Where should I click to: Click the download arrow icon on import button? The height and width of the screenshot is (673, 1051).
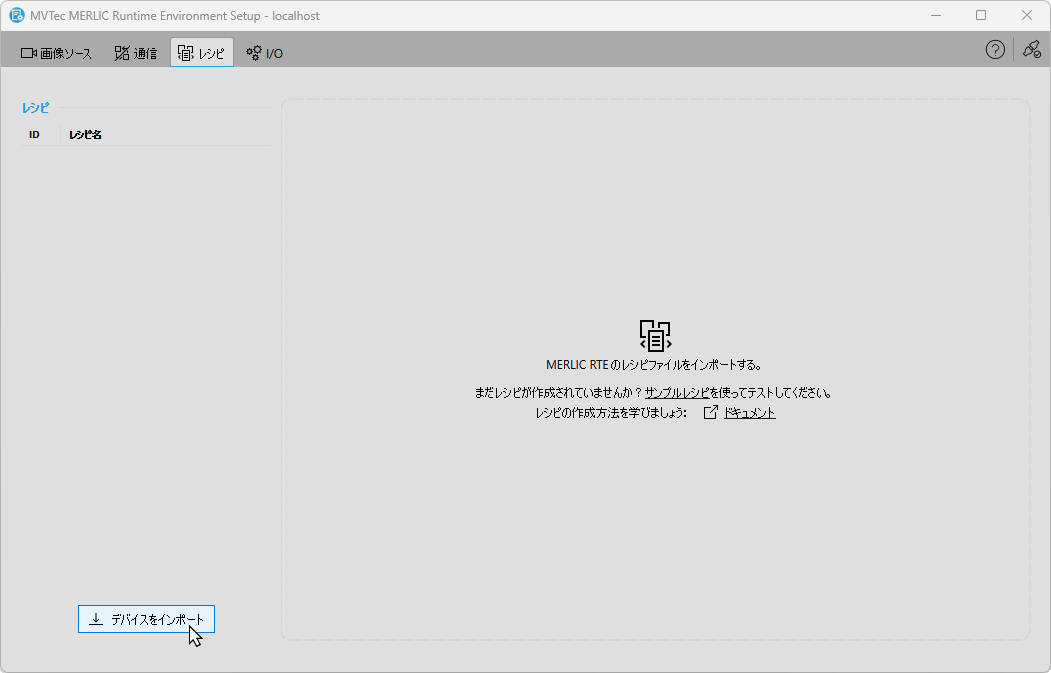(96, 620)
